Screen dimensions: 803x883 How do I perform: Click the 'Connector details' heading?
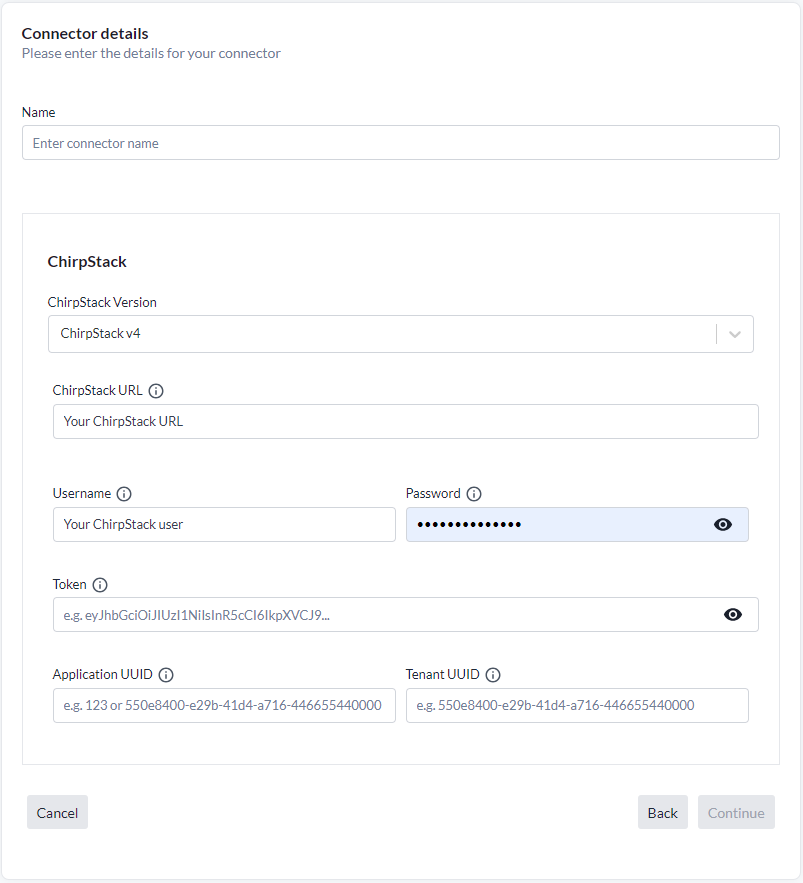point(85,34)
